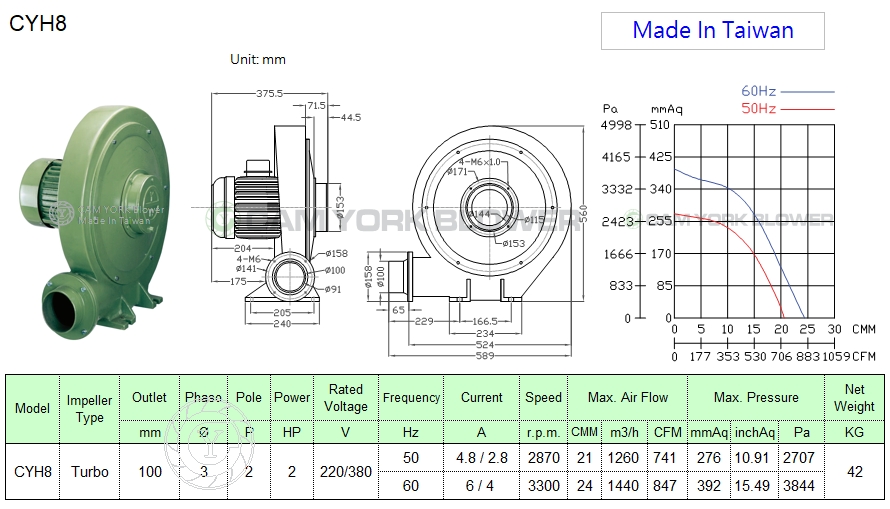Click the 510 mmAq axis value
Screen dimensions: 890x509
coord(660,124)
